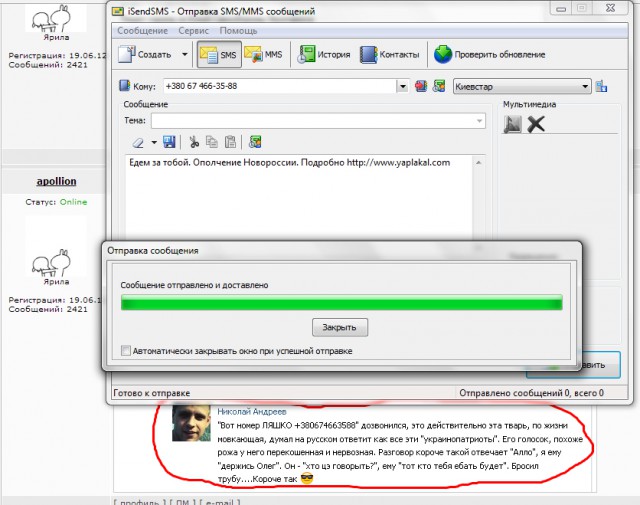Image resolution: width=640 pixels, height=505 pixels.
Task: Select the SMS mode button
Action: click(219, 54)
